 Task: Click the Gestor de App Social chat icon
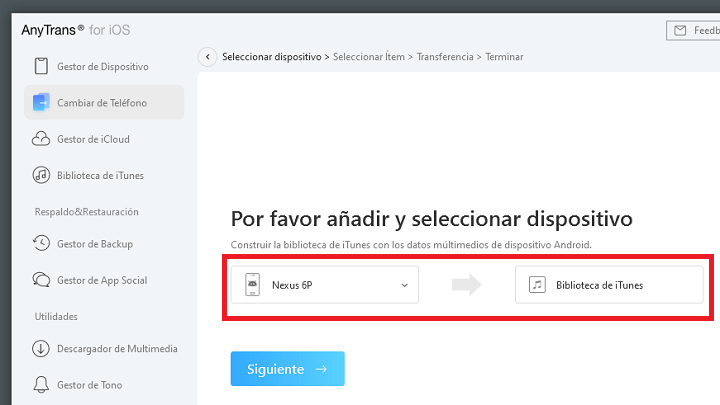point(41,280)
